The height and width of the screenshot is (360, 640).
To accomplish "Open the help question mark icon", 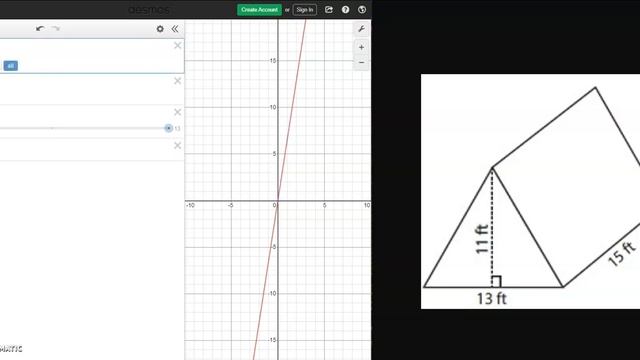I will pyautogui.click(x=345, y=10).
